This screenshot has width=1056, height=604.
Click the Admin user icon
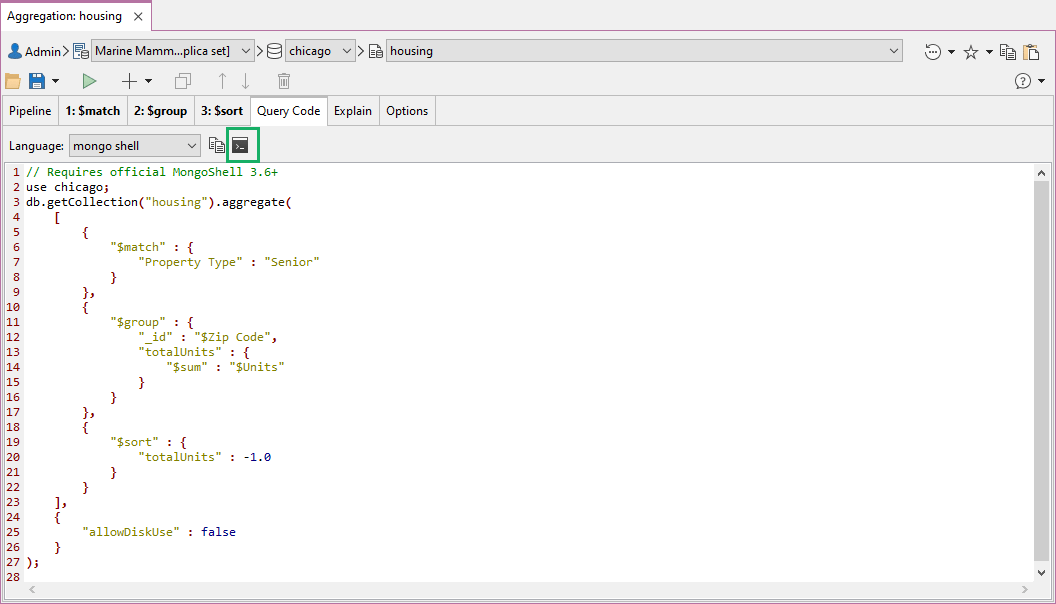[x=15, y=51]
